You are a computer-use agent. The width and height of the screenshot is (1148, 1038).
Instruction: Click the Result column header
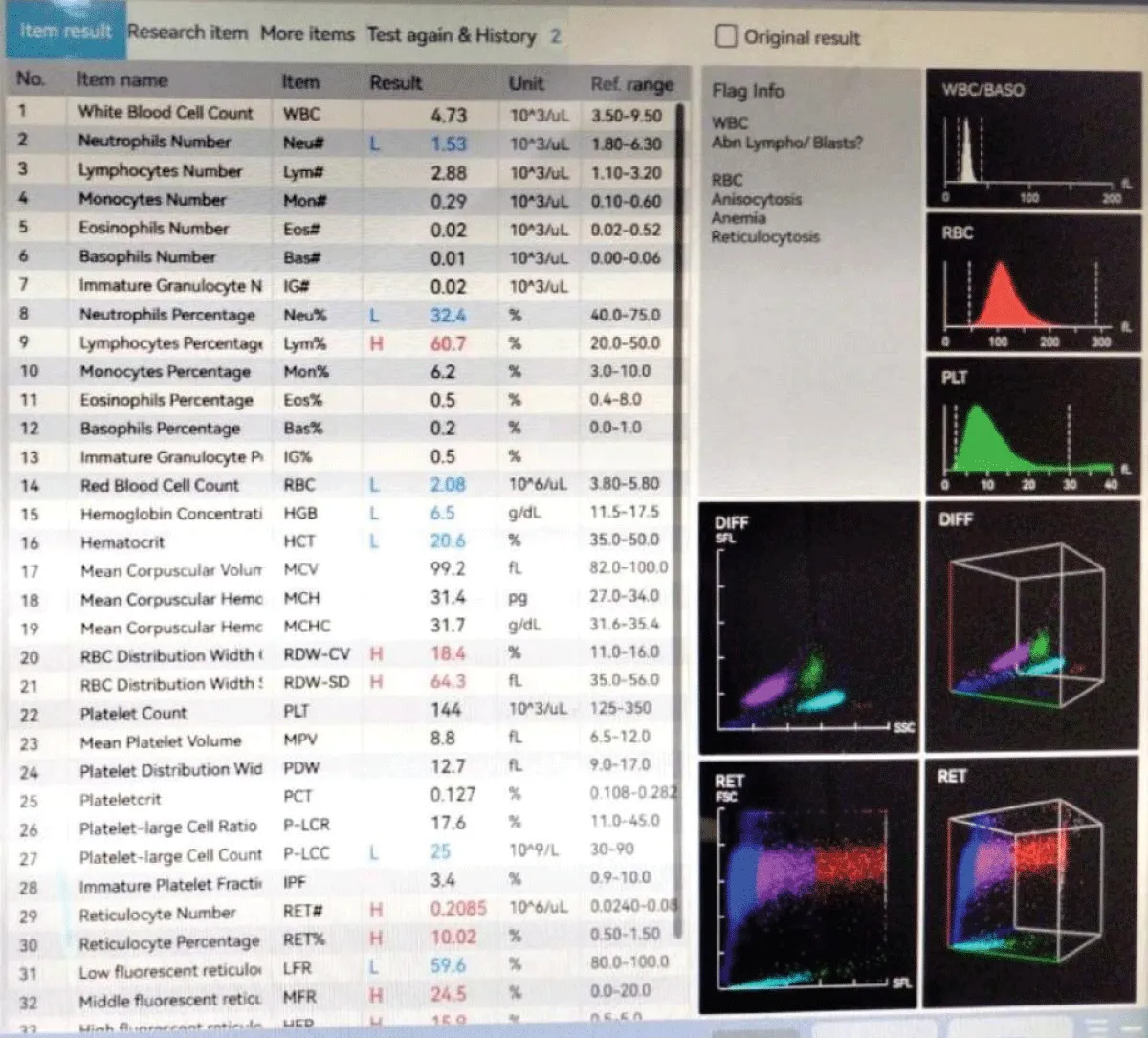click(x=395, y=83)
